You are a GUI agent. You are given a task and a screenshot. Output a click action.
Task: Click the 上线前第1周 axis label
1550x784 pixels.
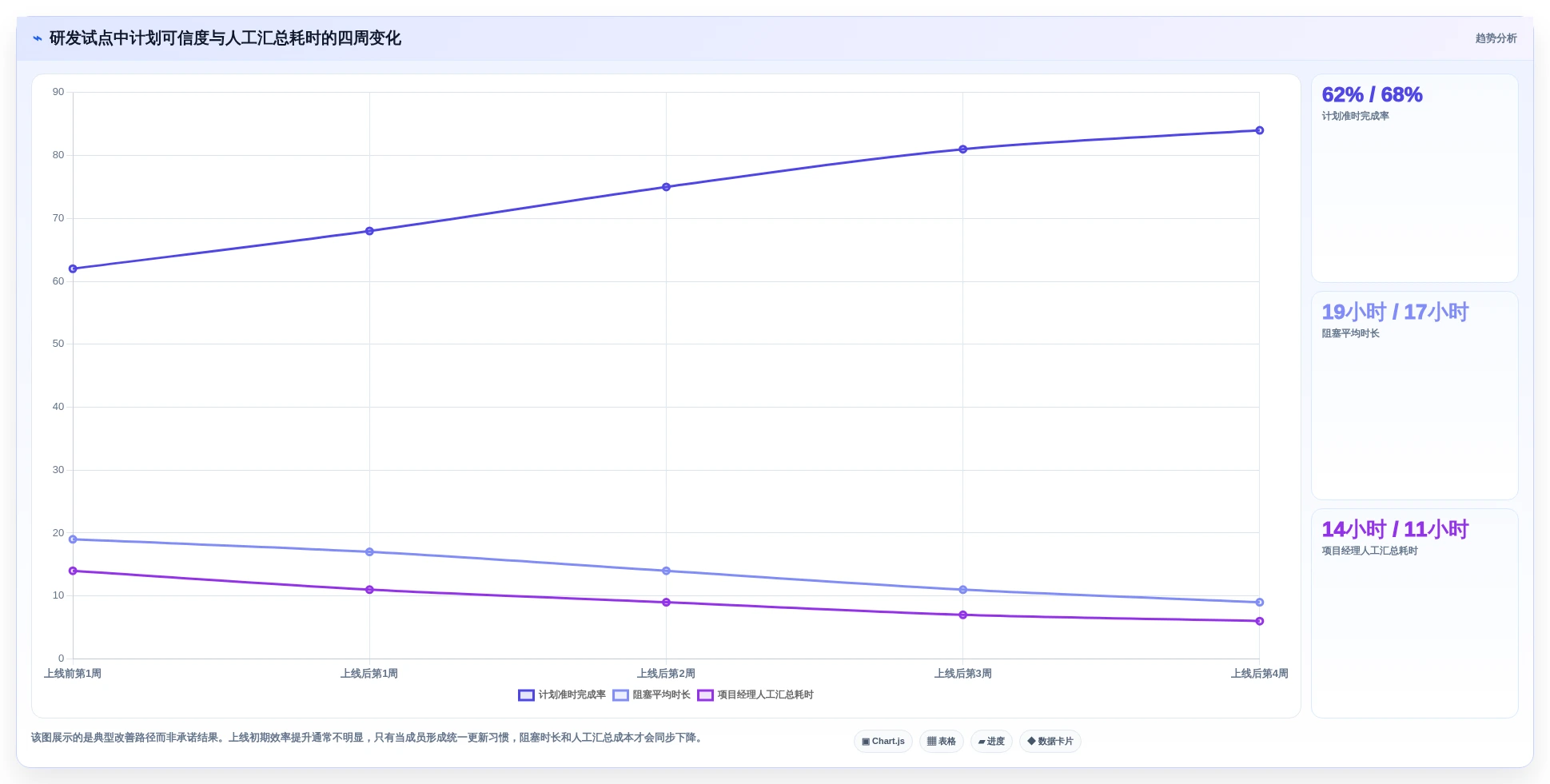73,674
